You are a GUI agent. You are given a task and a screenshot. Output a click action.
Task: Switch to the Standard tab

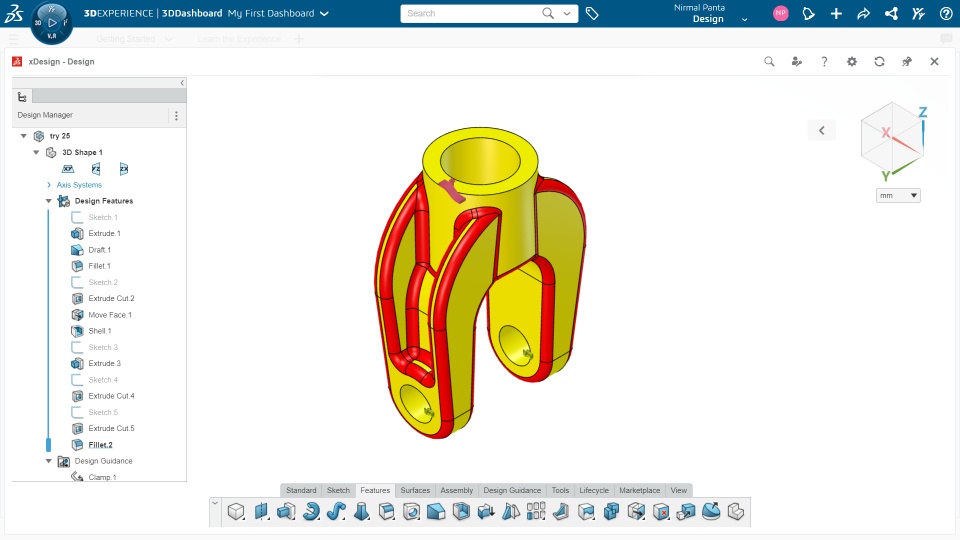coord(301,490)
